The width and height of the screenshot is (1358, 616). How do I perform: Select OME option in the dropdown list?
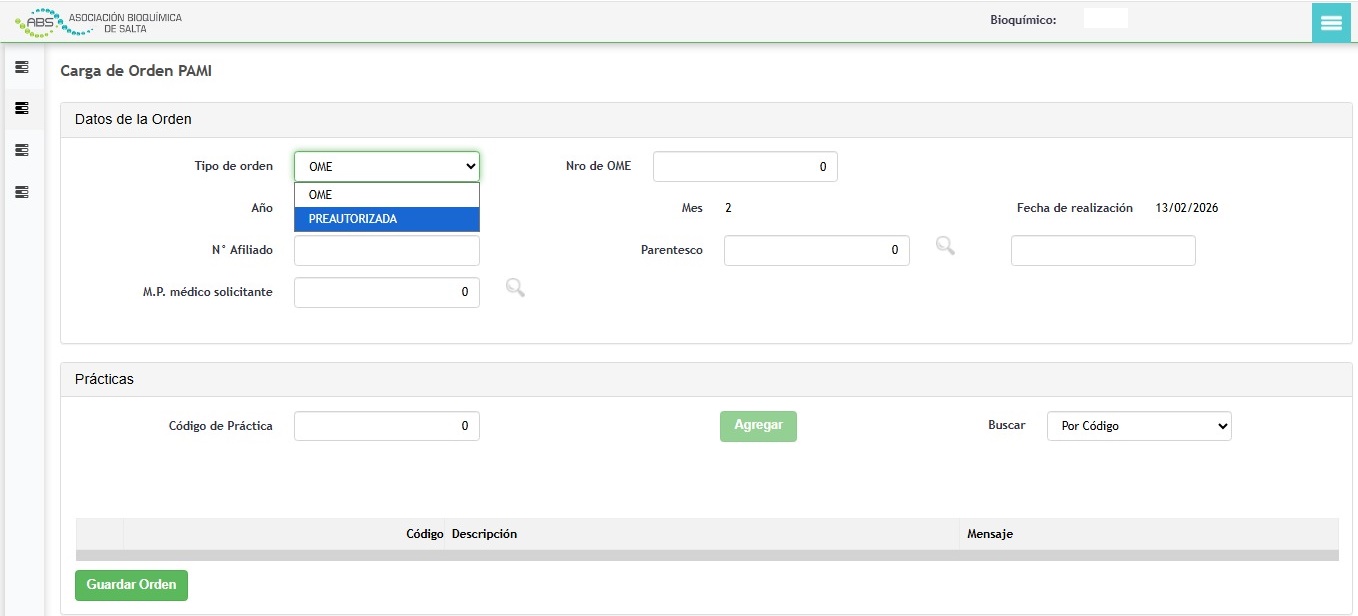coord(386,195)
